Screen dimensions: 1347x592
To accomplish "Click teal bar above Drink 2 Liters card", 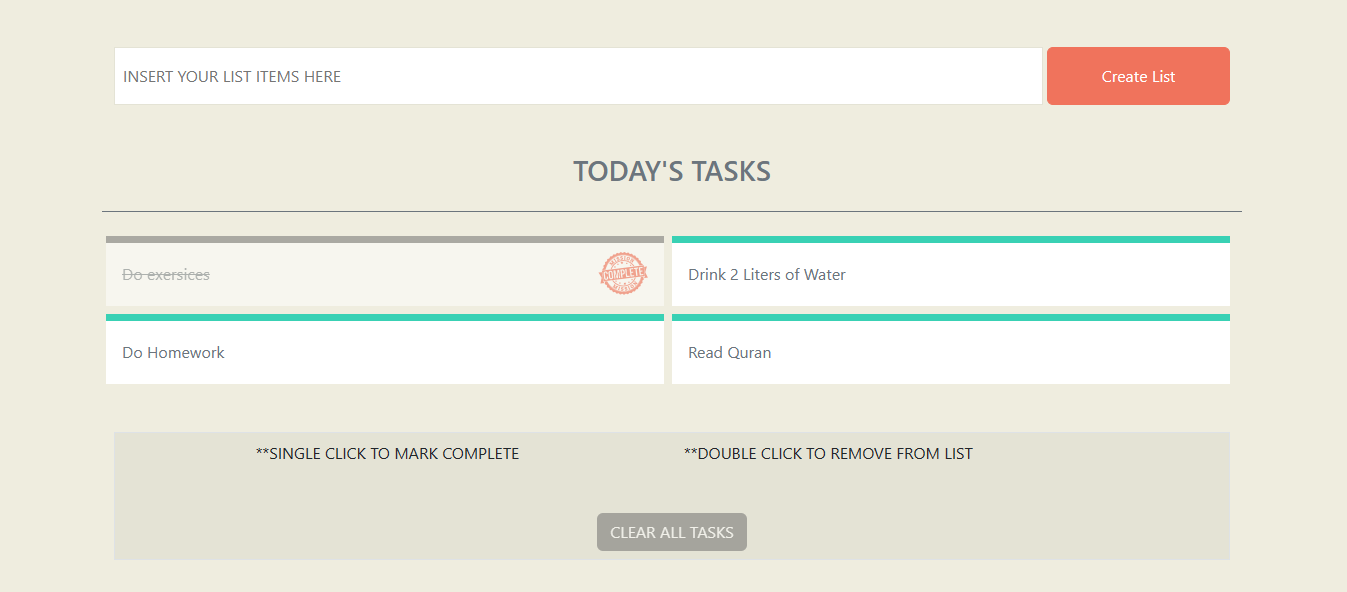I will pos(951,240).
